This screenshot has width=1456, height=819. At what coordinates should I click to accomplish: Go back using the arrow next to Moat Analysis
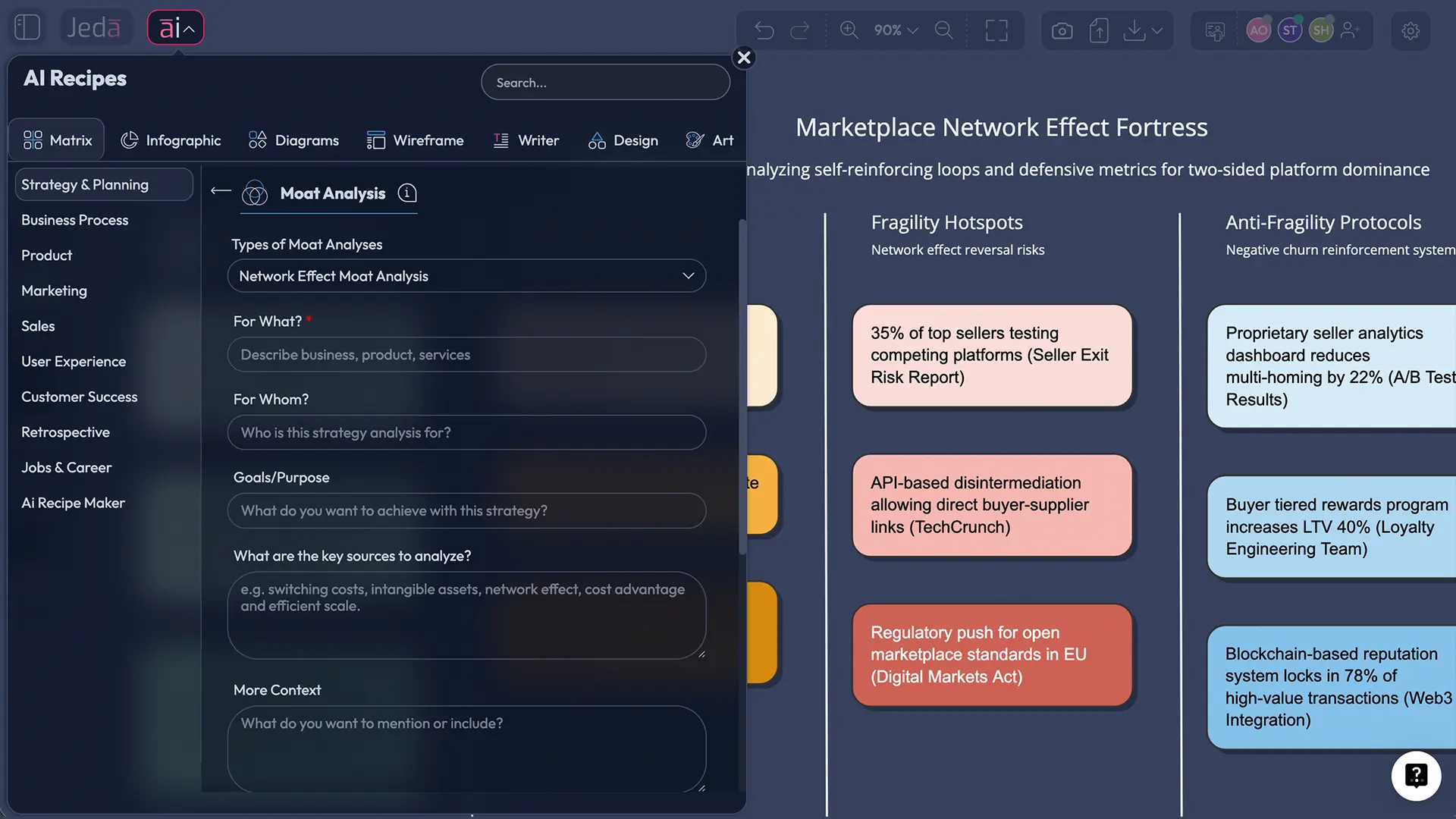[220, 192]
